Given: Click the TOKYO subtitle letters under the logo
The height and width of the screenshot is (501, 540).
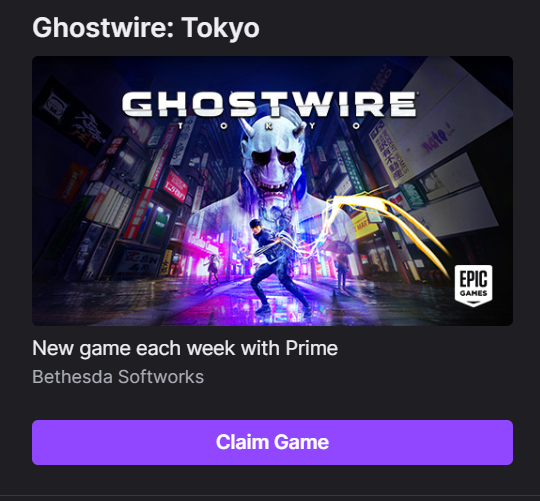Looking at the screenshot, I should [x=269, y=126].
